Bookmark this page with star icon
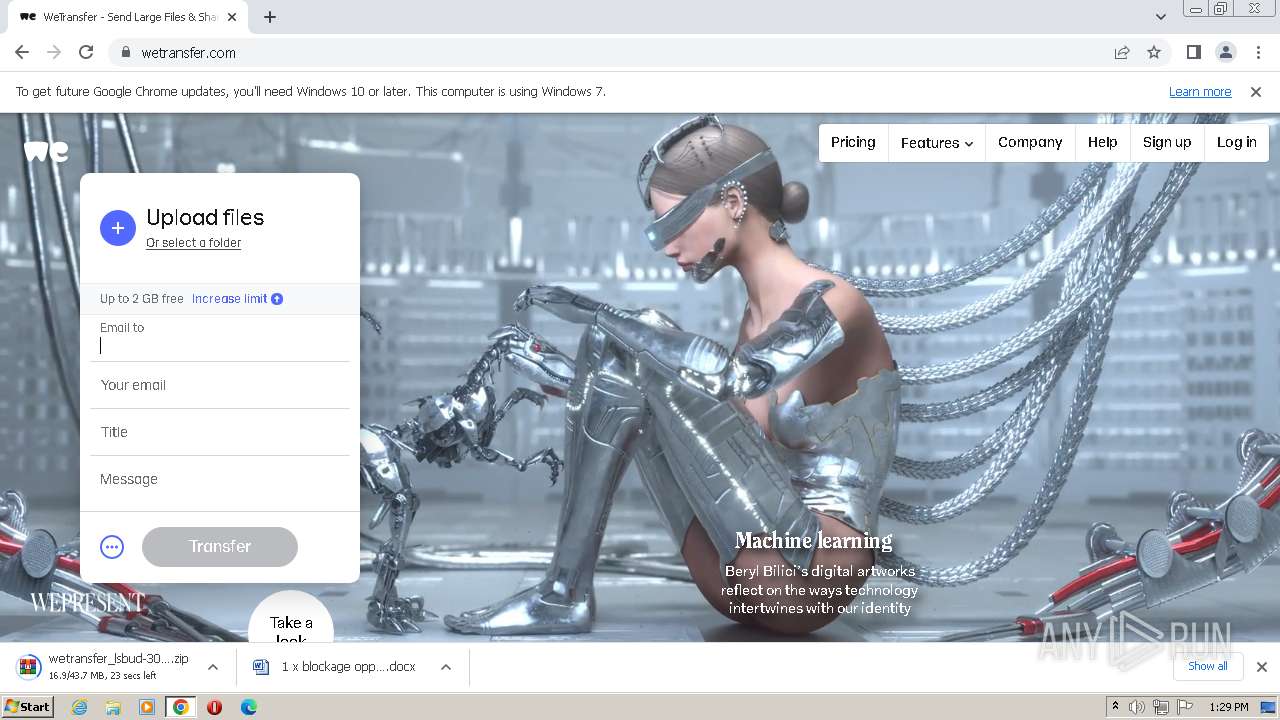Viewport: 1280px width, 720px height. [1154, 52]
